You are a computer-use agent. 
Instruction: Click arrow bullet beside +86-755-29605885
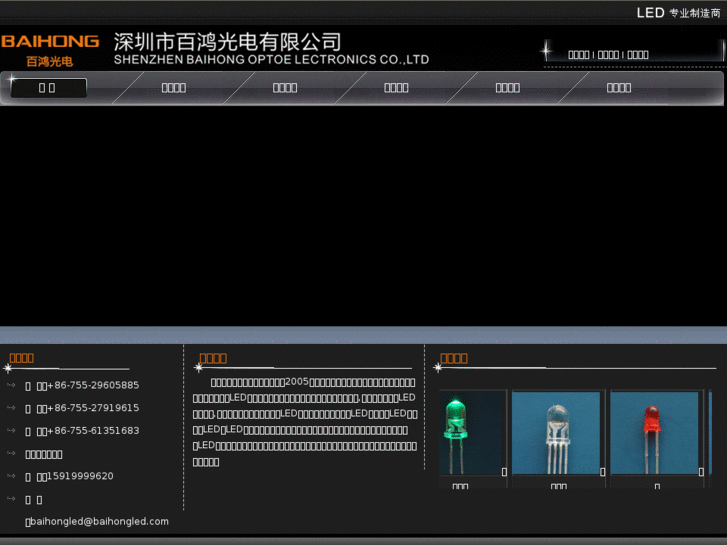[x=11, y=385]
